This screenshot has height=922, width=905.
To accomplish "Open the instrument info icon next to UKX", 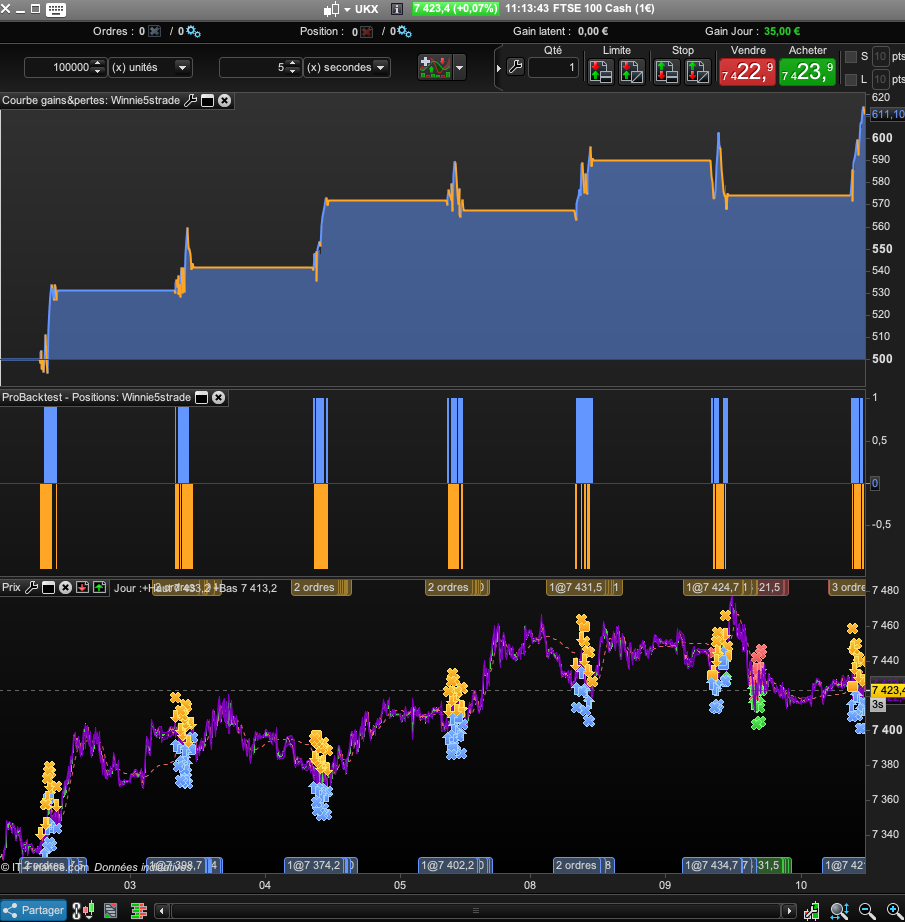I will [x=397, y=9].
